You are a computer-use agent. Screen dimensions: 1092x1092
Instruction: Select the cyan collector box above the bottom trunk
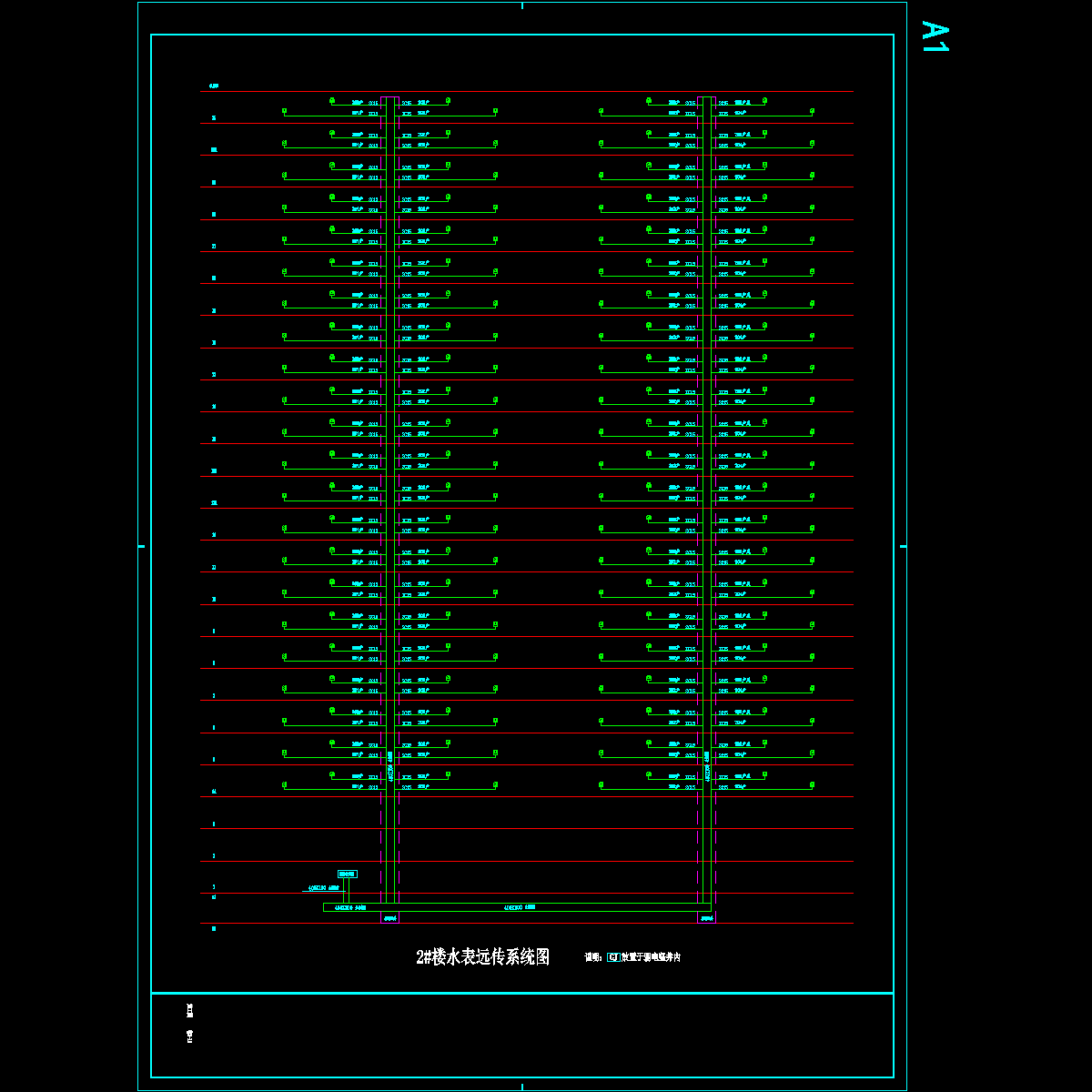click(348, 874)
